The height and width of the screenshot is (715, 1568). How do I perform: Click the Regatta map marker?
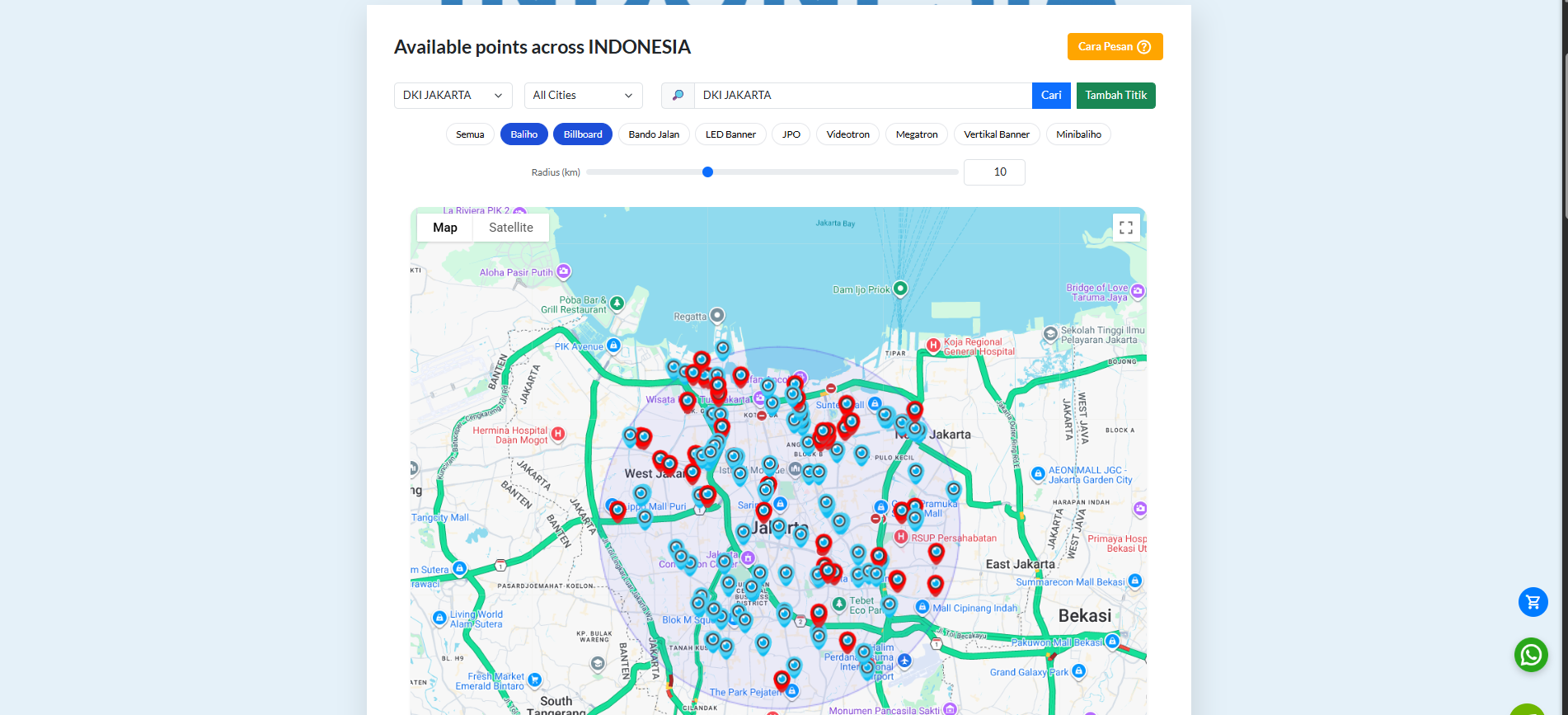717,315
